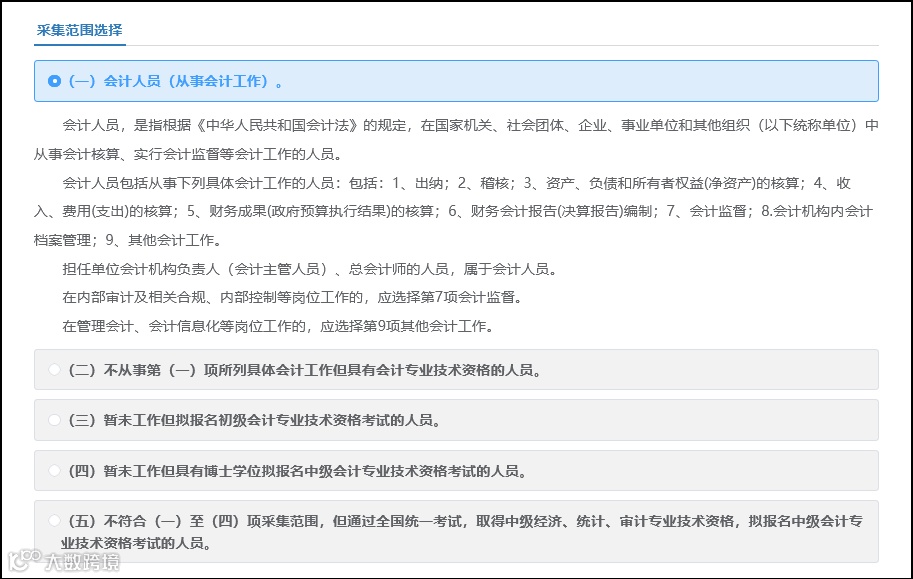Screen dimensions: 913x579
Task: Choose radio option (三) 暂未工作但拟报名初级
Action: pos(54,419)
